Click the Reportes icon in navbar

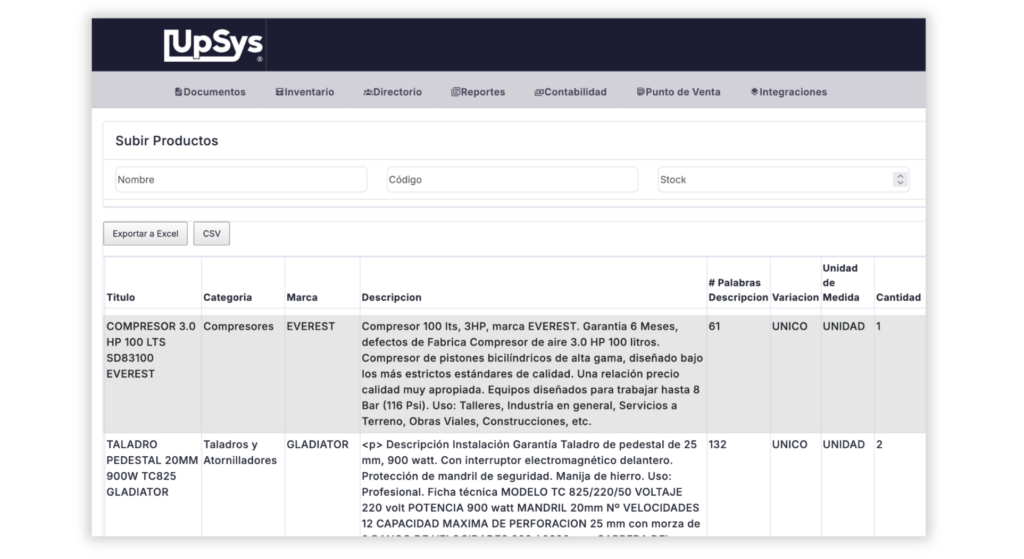pos(455,92)
